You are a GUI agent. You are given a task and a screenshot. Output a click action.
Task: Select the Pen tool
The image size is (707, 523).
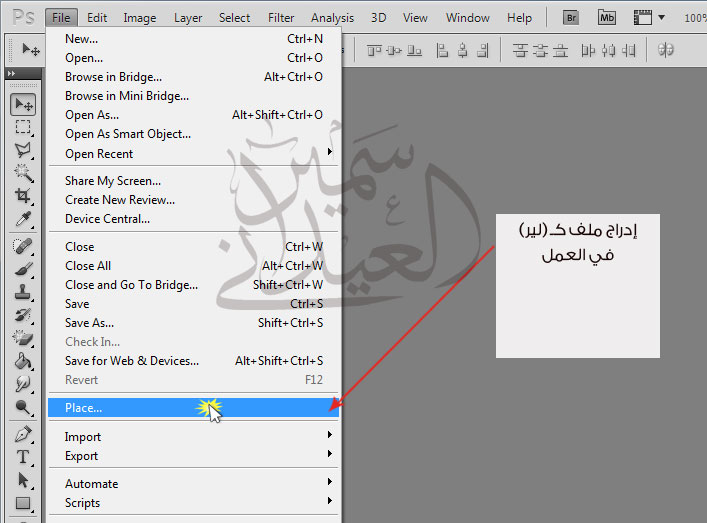tap(23, 434)
